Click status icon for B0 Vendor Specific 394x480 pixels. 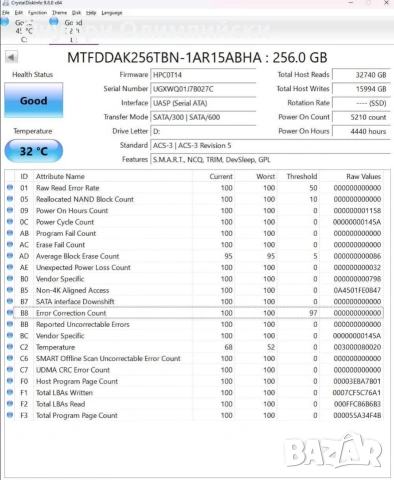pos(10,278)
